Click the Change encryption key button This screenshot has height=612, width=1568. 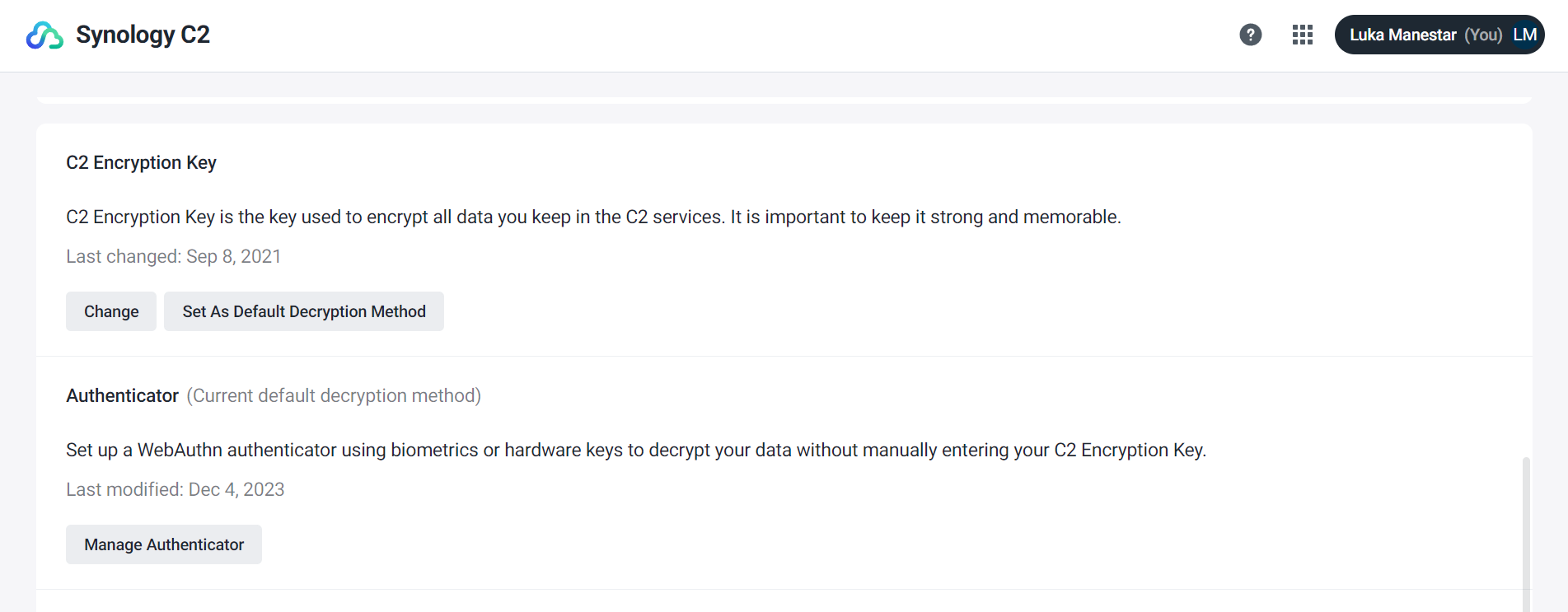coord(111,311)
